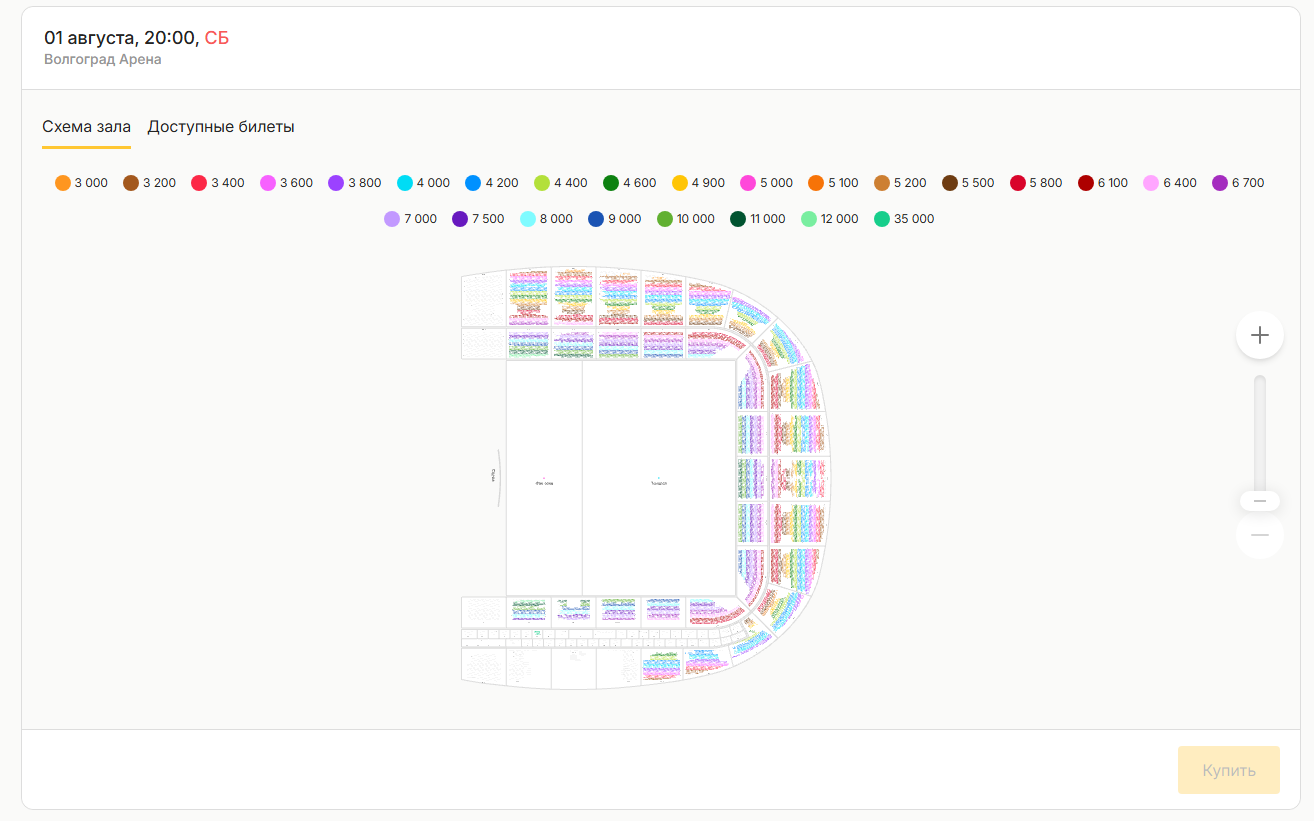Zoom out with the minus button

point(1259,535)
